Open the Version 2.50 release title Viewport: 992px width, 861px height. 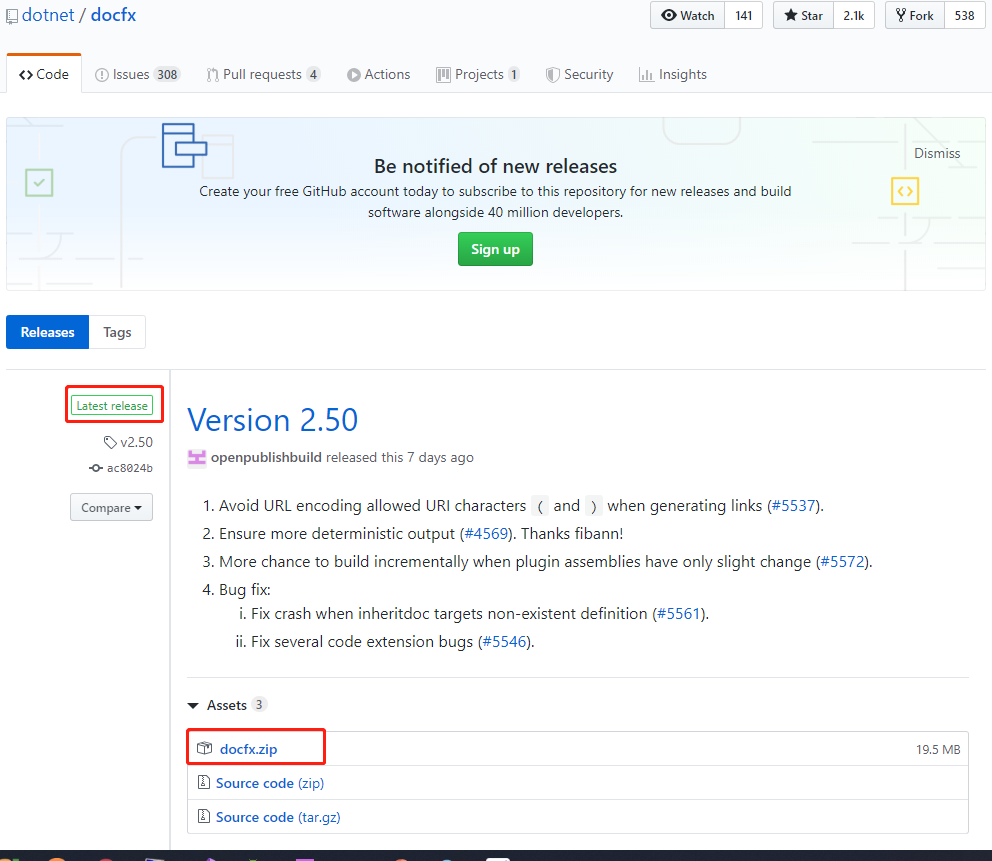point(273,420)
